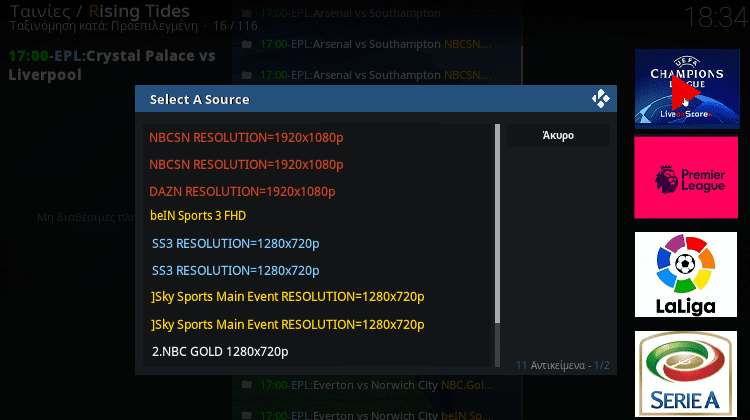750x420 pixels.
Task: Select the beIN Sports 3 FHD source
Action: click(x=198, y=215)
